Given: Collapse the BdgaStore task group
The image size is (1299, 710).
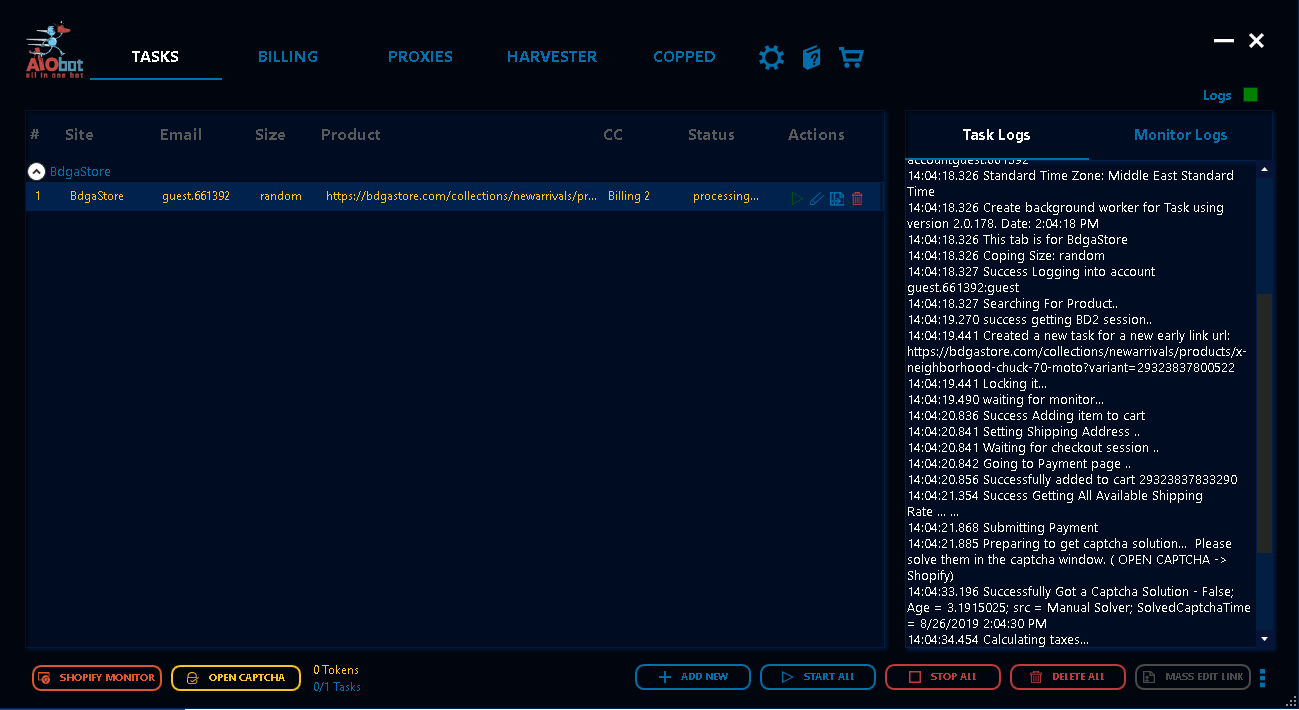Looking at the screenshot, I should [x=36, y=171].
